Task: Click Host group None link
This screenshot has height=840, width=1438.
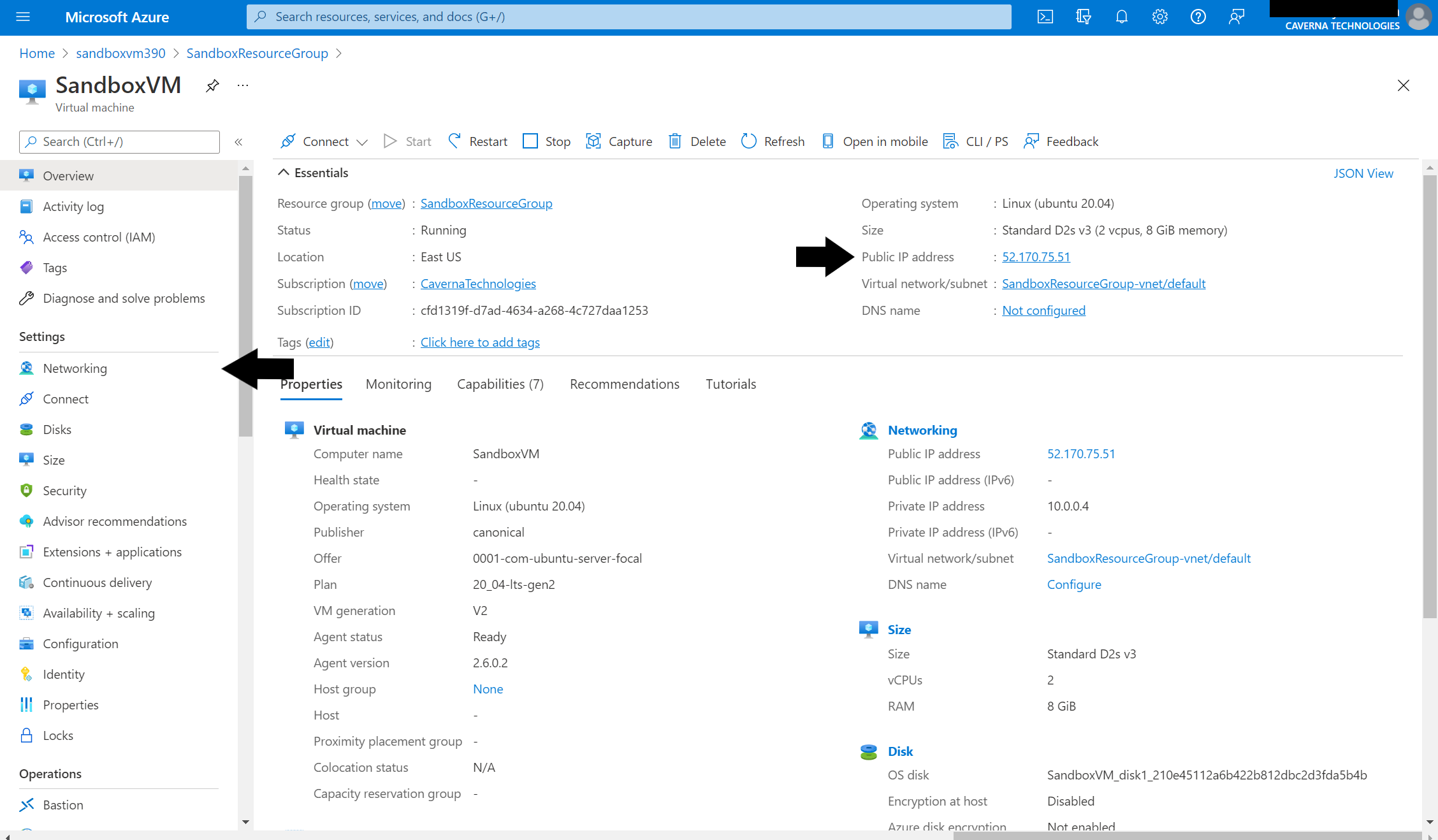Action: click(488, 689)
